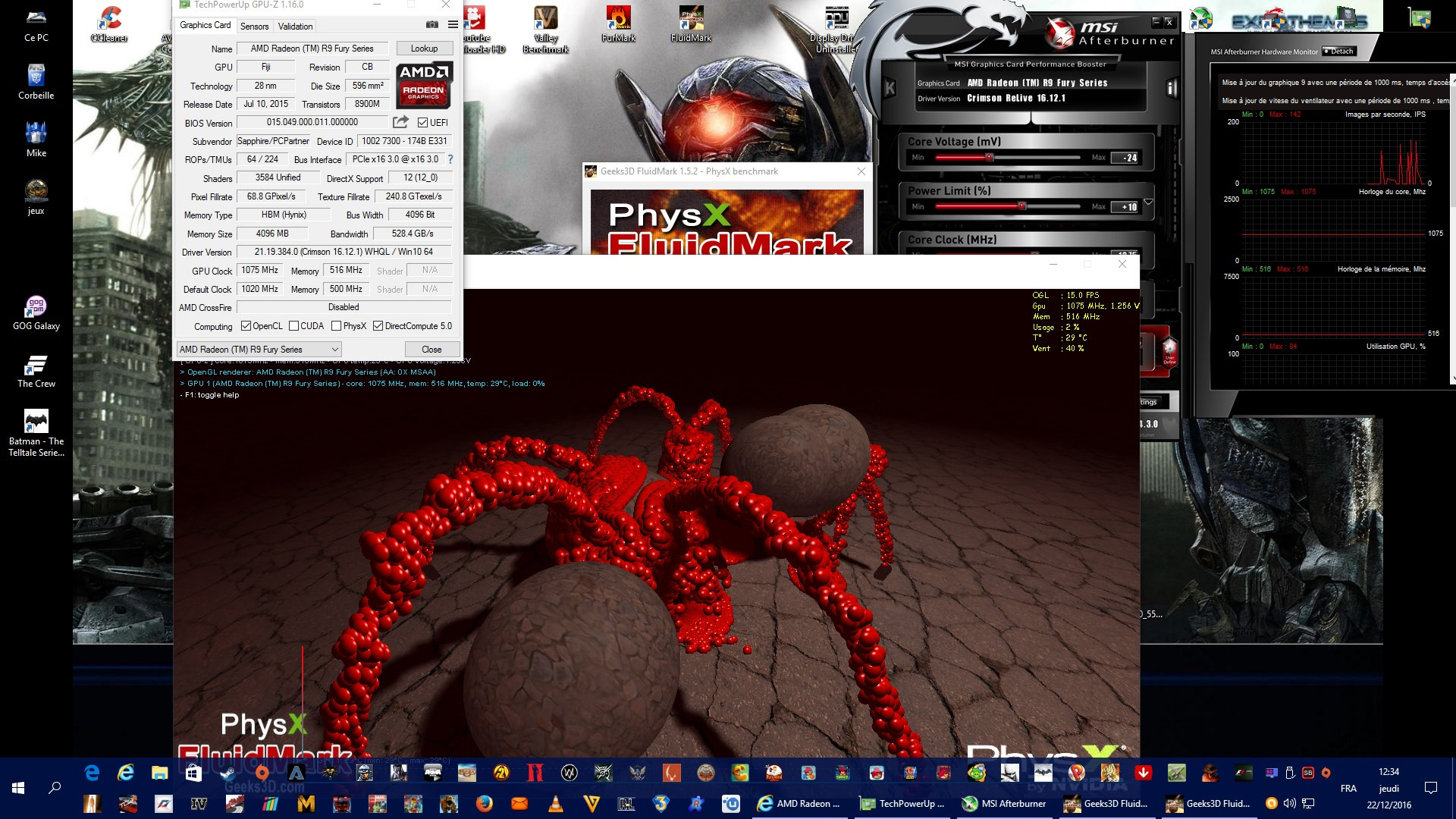Viewport: 1456px width, 819px height.
Task: Toggle the CUDA checkbox
Action: 293,326
